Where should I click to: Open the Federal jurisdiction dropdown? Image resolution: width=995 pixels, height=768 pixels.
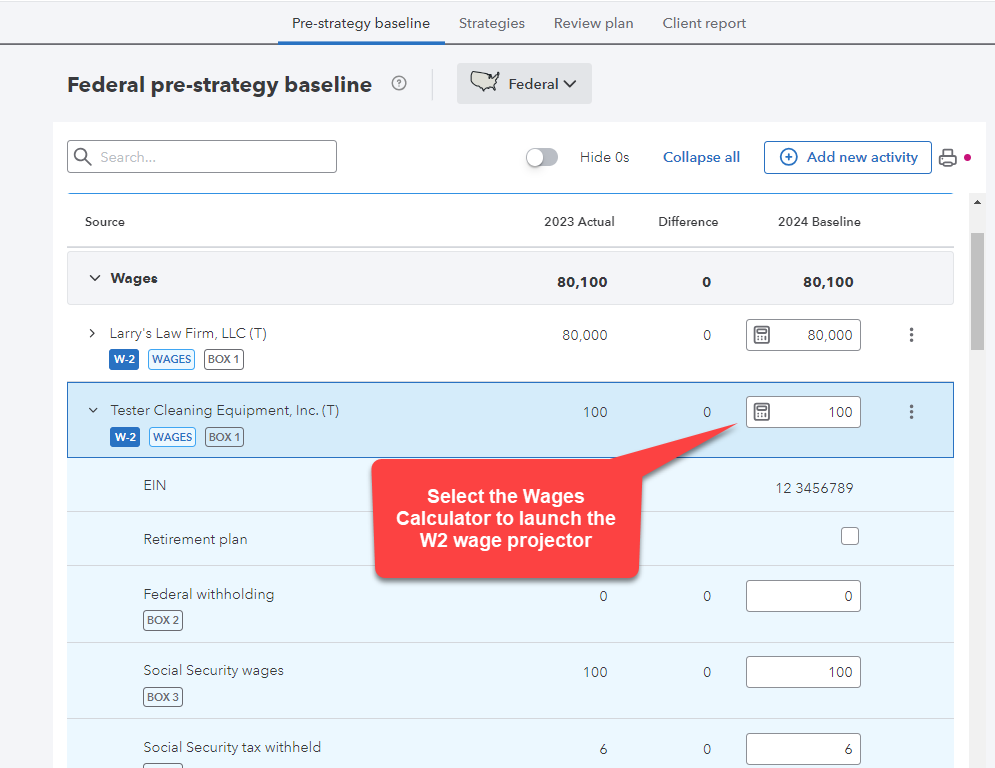coord(524,84)
